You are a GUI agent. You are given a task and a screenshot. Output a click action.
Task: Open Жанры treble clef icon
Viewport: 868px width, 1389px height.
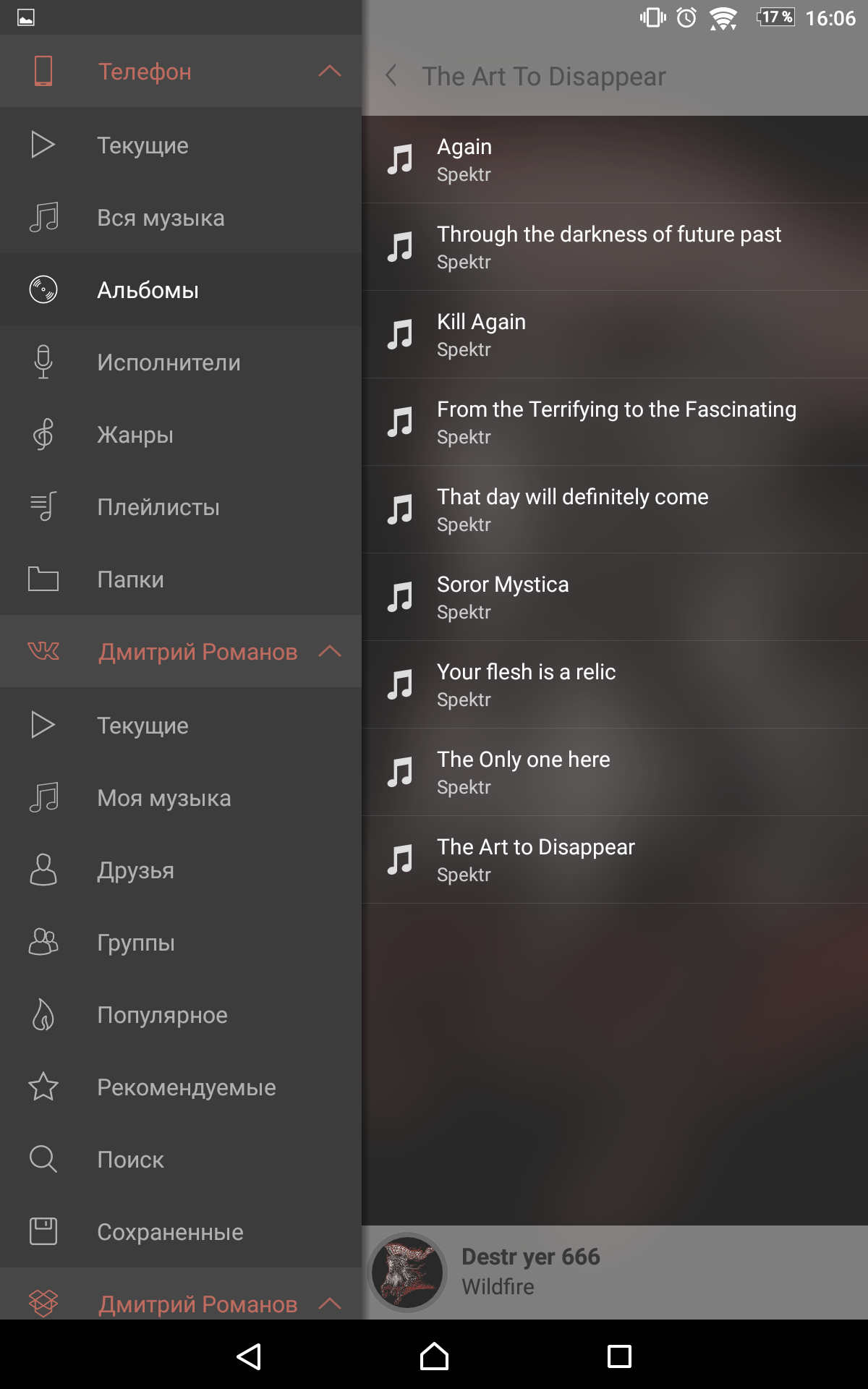coord(43,434)
